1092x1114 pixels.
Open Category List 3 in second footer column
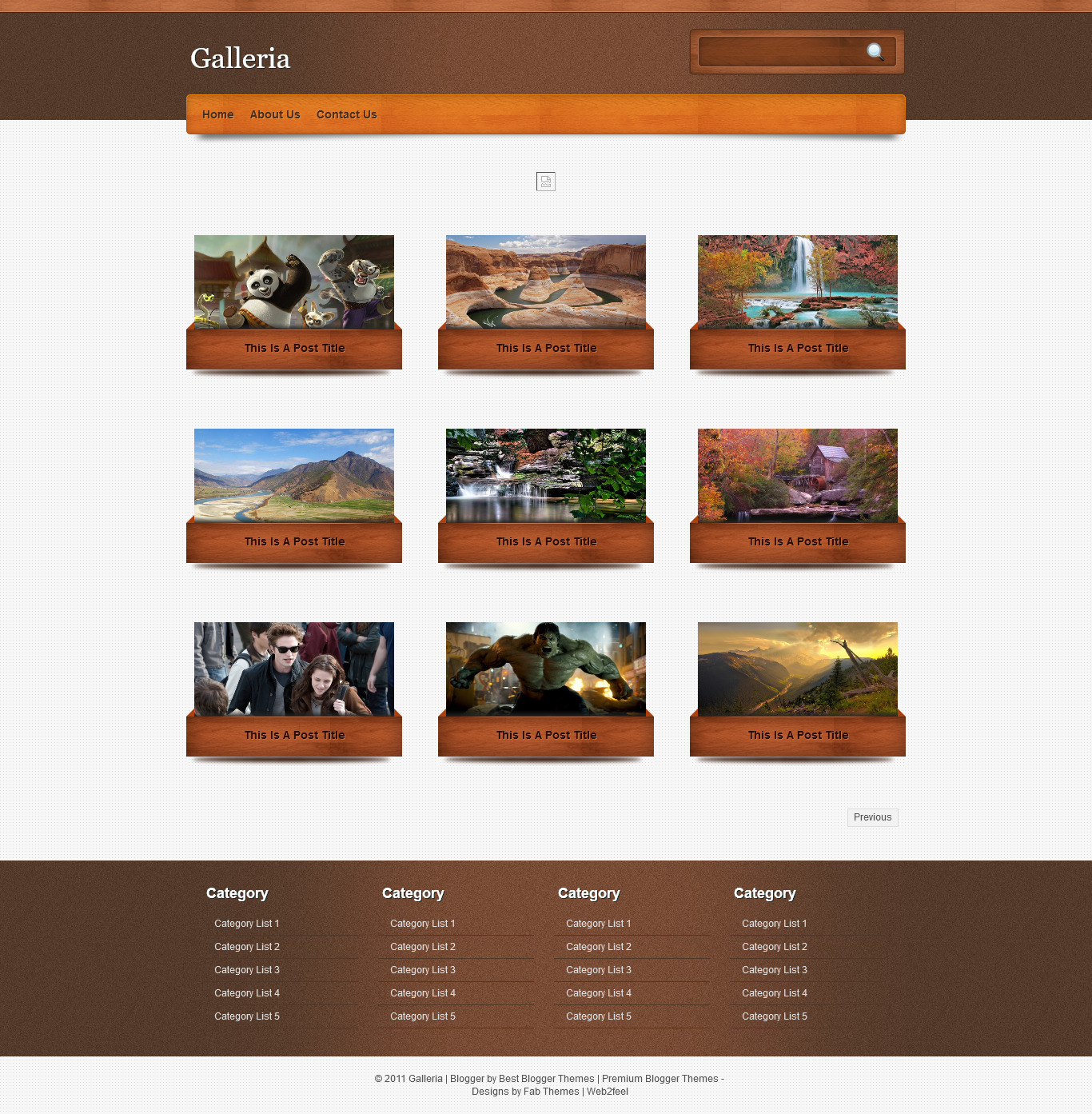[x=422, y=970]
